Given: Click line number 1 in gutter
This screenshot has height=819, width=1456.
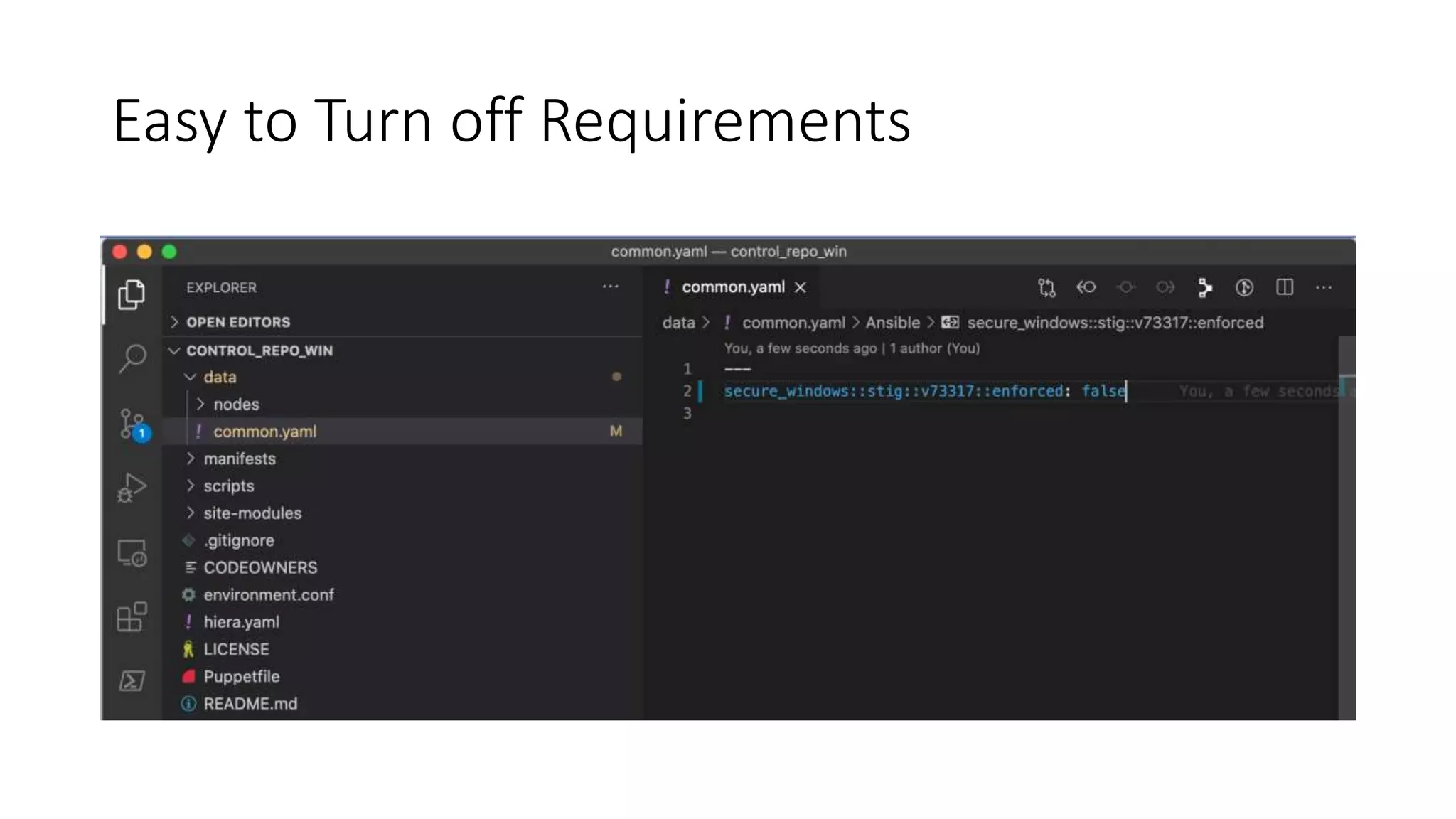Looking at the screenshot, I should (x=687, y=369).
